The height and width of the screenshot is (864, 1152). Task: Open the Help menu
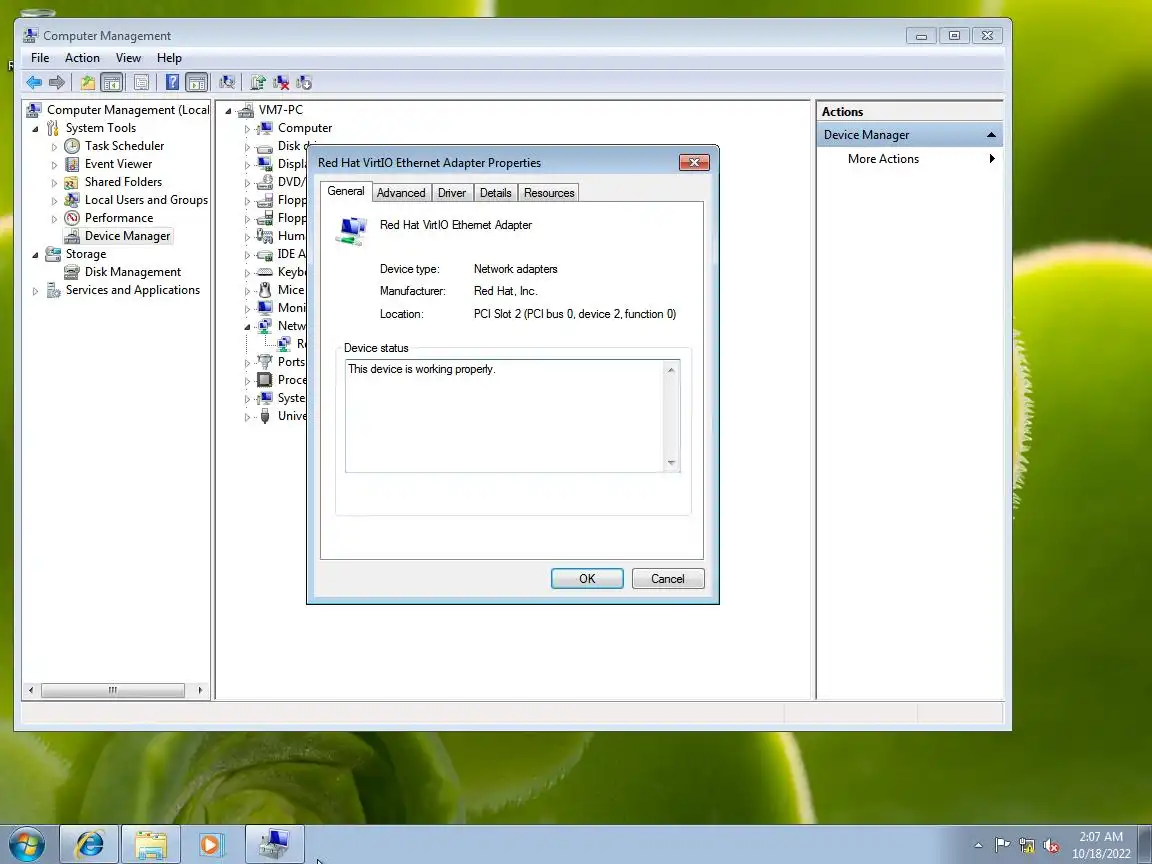[x=169, y=58]
